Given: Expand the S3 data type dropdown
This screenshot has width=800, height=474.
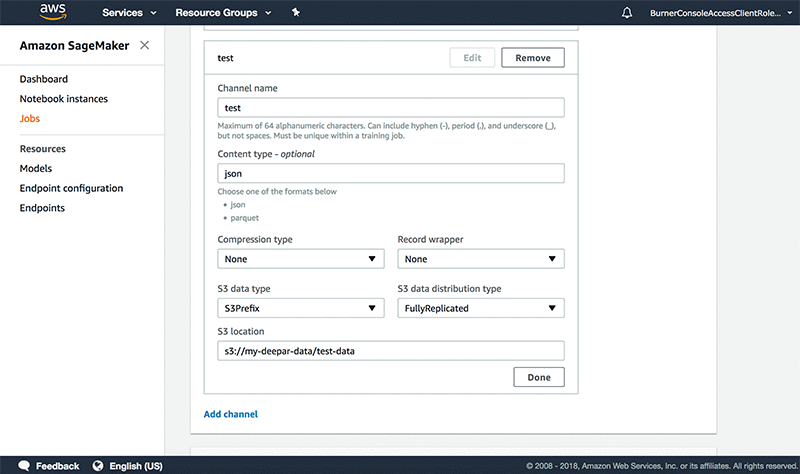Looking at the screenshot, I should point(301,308).
